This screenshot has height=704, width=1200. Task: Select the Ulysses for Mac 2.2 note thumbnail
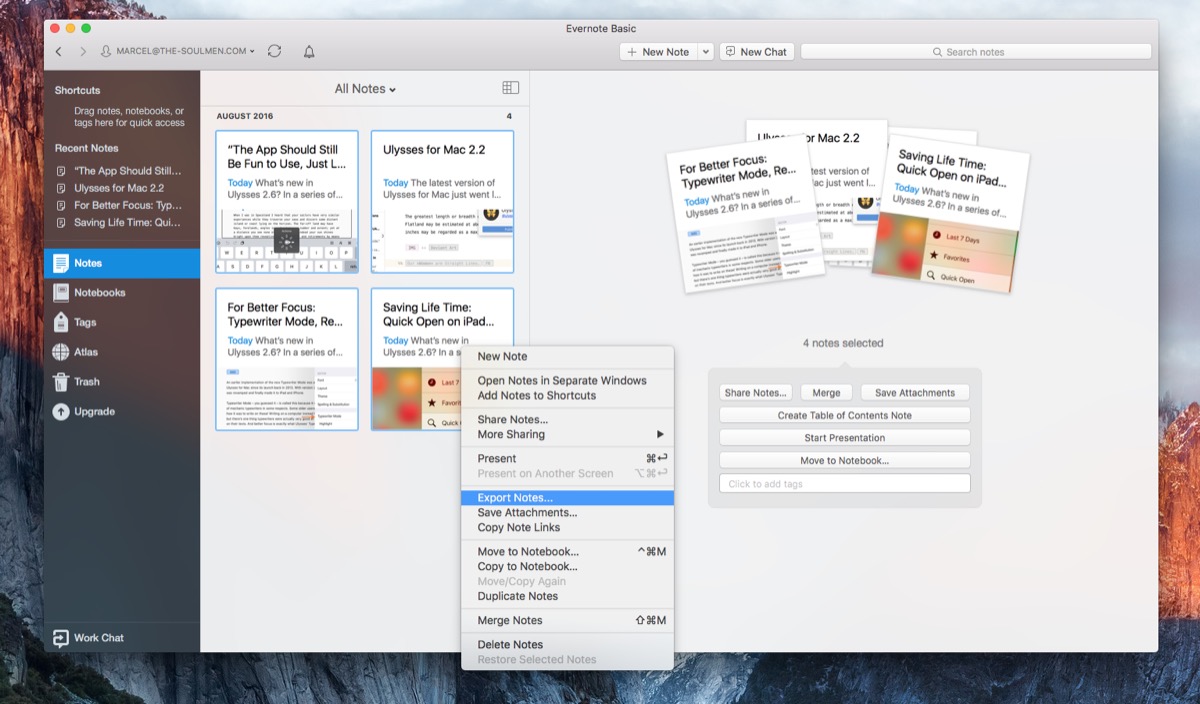442,201
